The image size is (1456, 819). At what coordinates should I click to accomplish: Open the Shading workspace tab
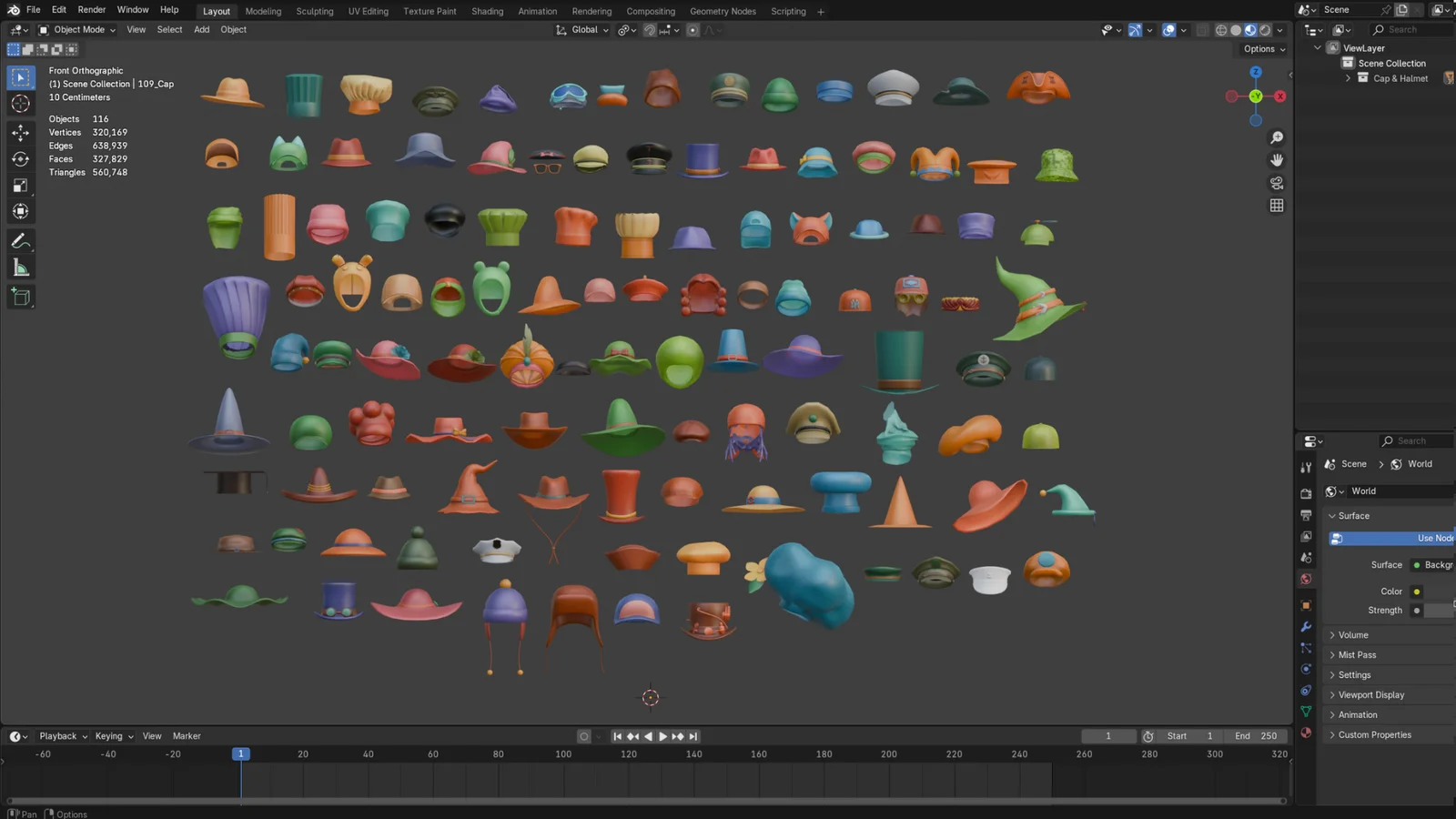487,11
